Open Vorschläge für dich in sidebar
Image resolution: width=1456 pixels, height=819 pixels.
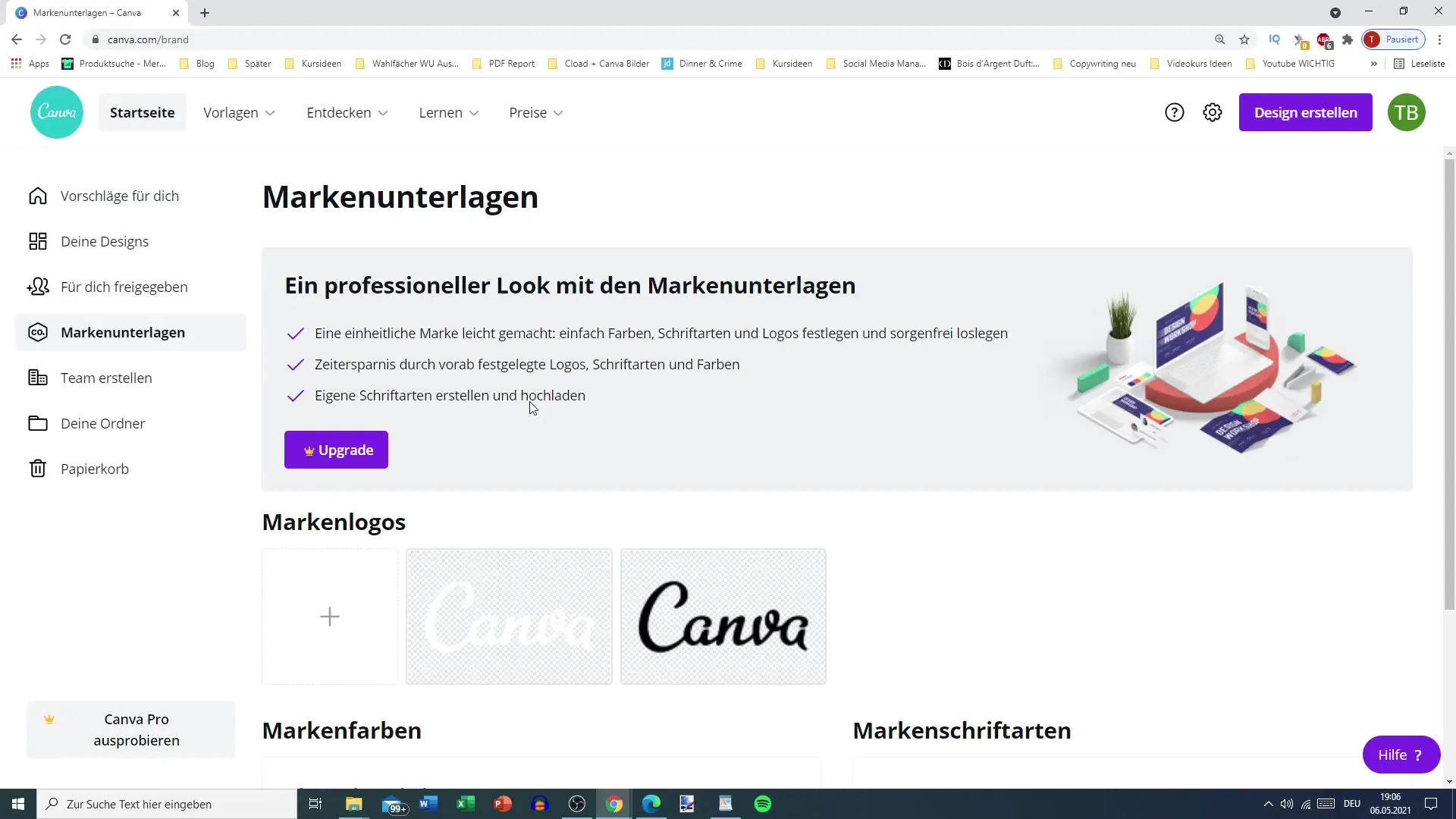(x=130, y=196)
